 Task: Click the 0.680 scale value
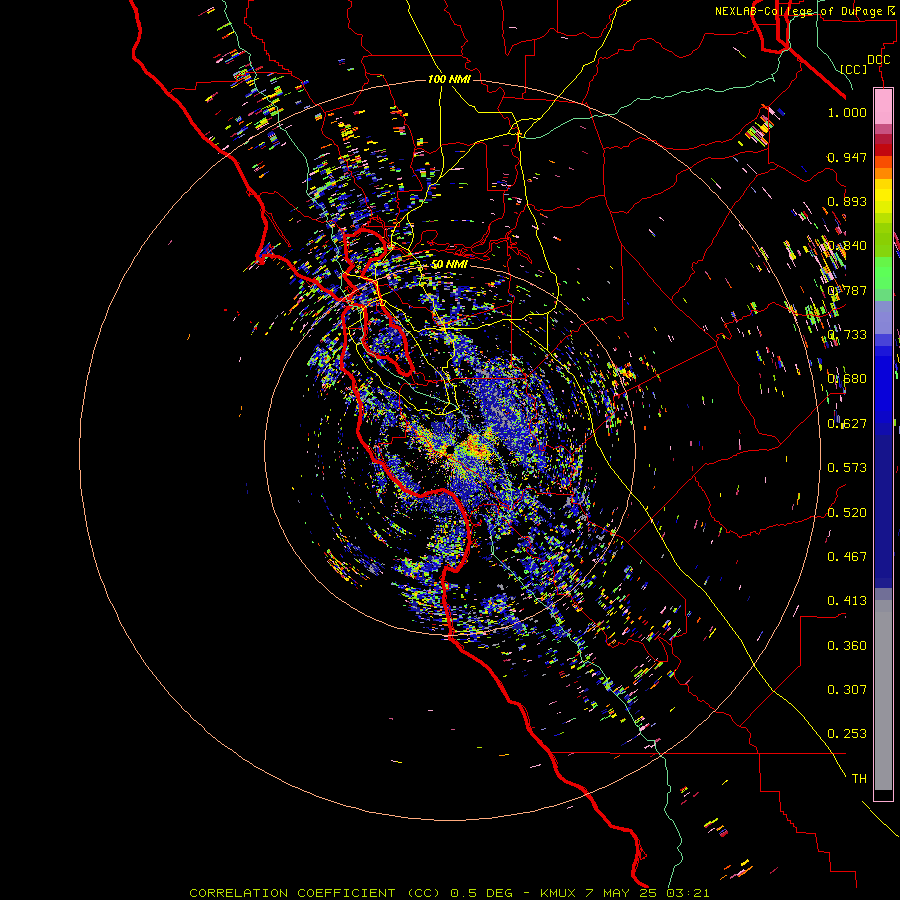point(847,379)
